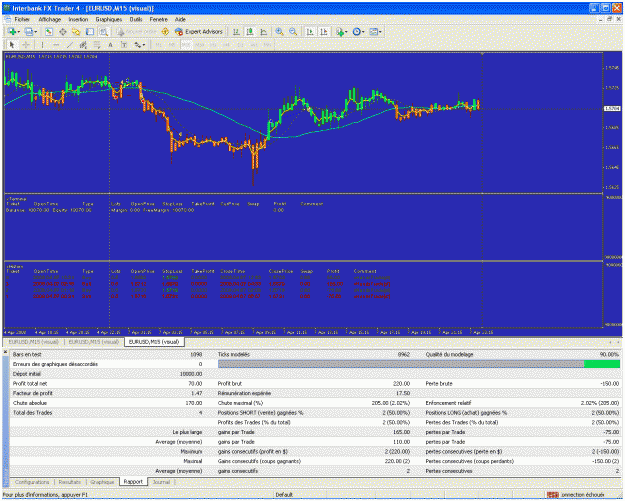
Task: Toggle Chart Shift from right border
Action: (324, 31)
